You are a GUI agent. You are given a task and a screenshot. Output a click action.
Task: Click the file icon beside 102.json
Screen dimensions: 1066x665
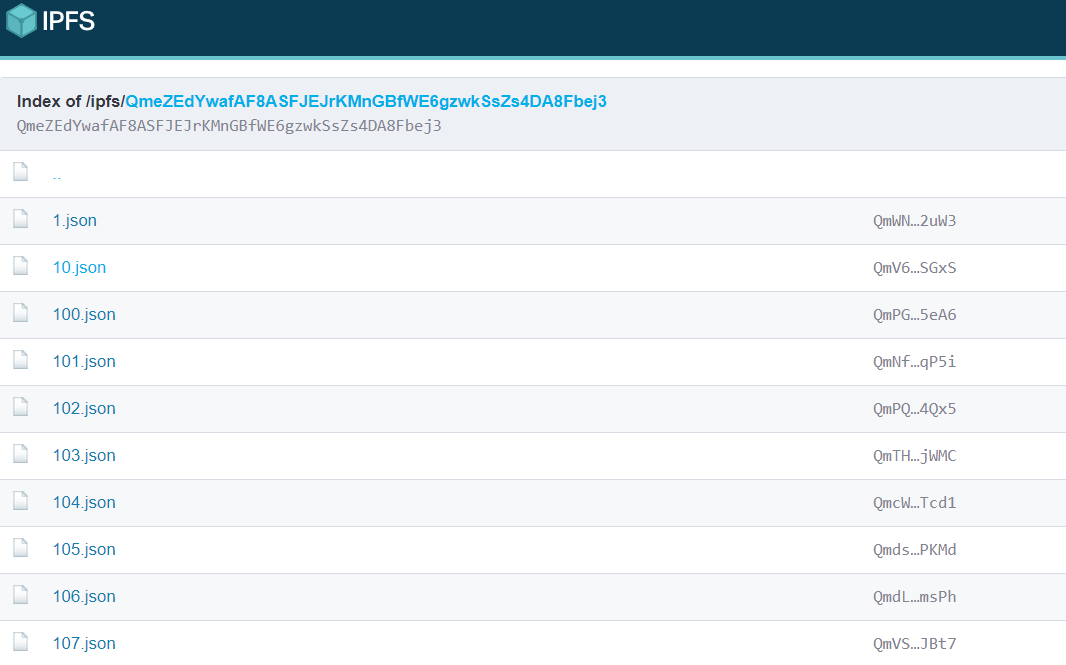pos(20,408)
